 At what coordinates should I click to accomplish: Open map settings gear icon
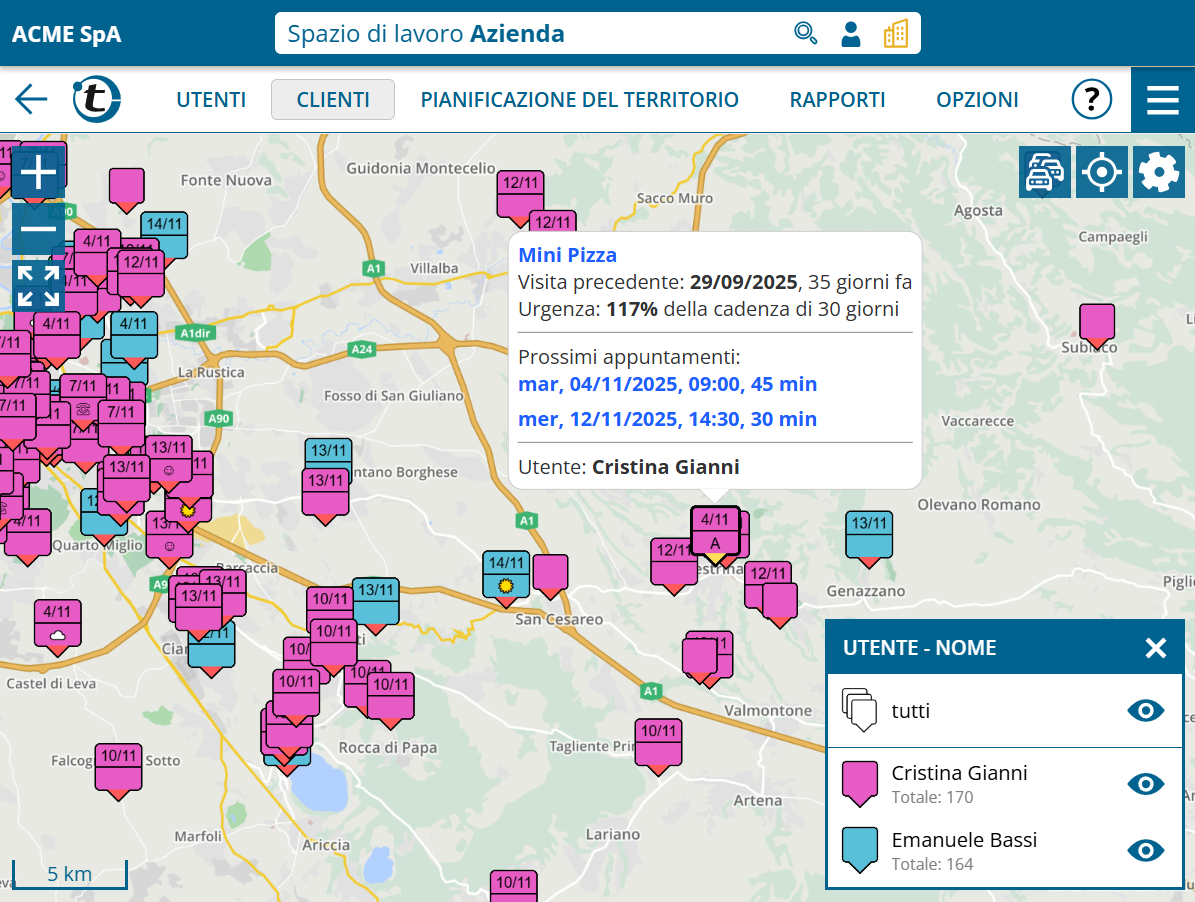[x=1158, y=172]
